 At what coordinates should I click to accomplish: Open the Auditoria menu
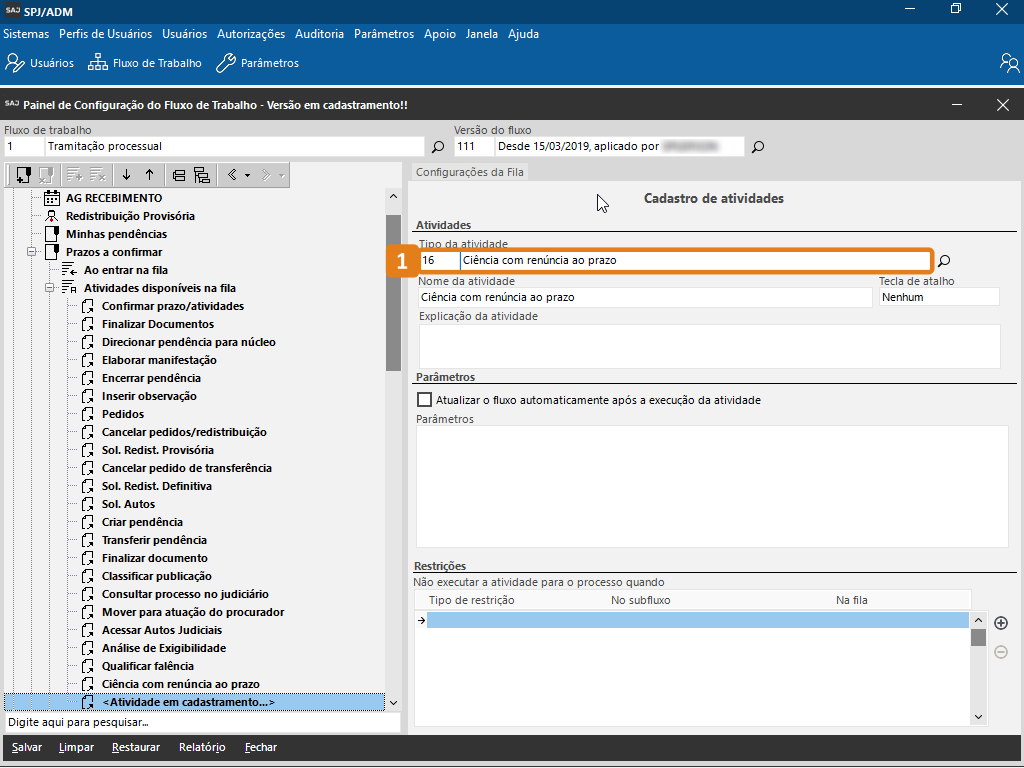pyautogui.click(x=319, y=34)
